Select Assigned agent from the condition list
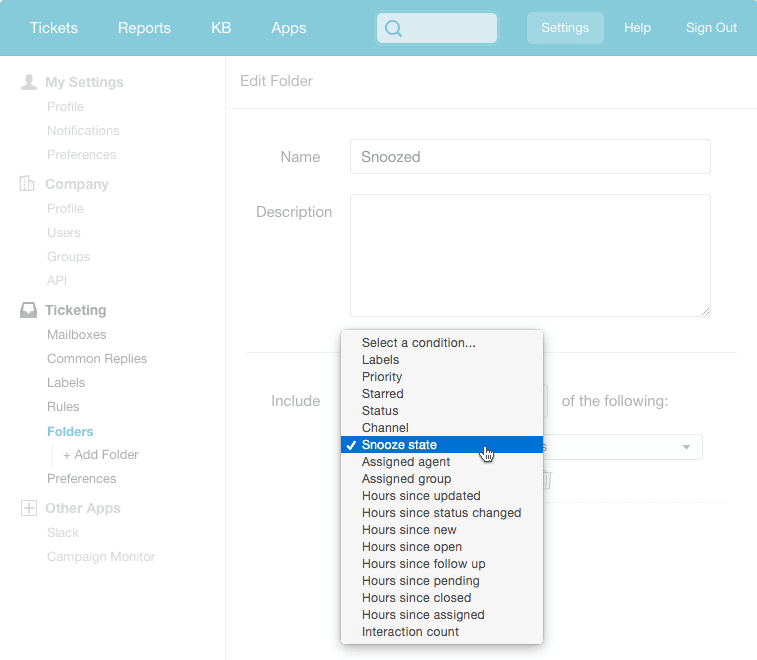The height and width of the screenshot is (660, 757). point(406,462)
